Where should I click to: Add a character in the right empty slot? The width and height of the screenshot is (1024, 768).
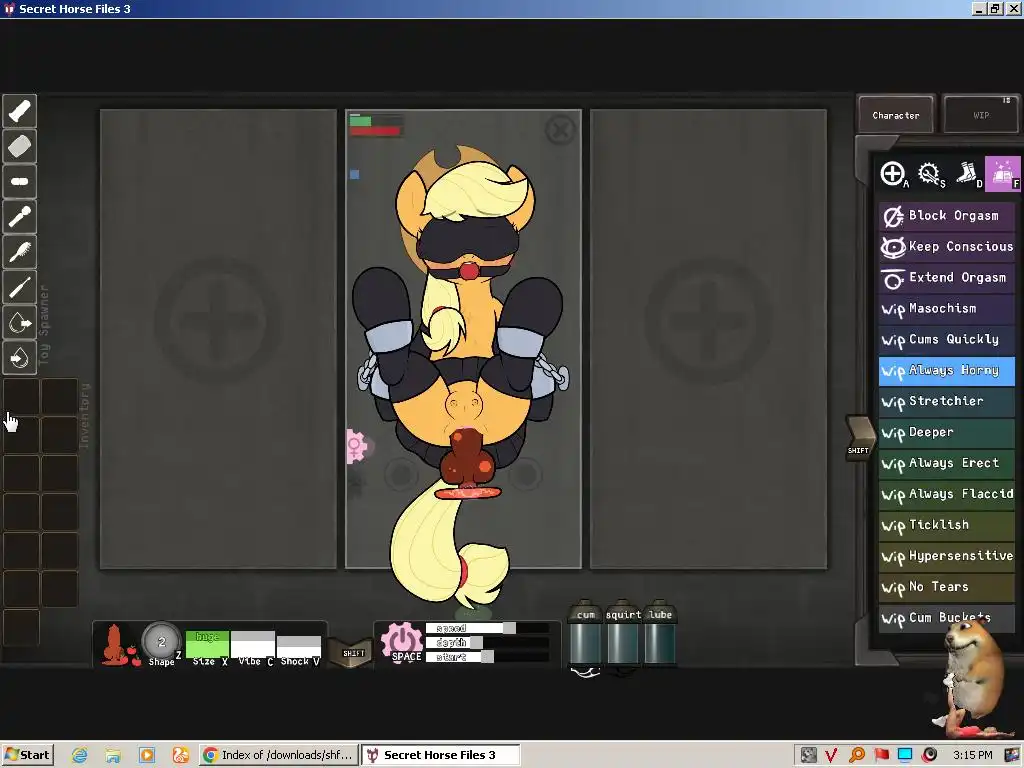point(708,321)
